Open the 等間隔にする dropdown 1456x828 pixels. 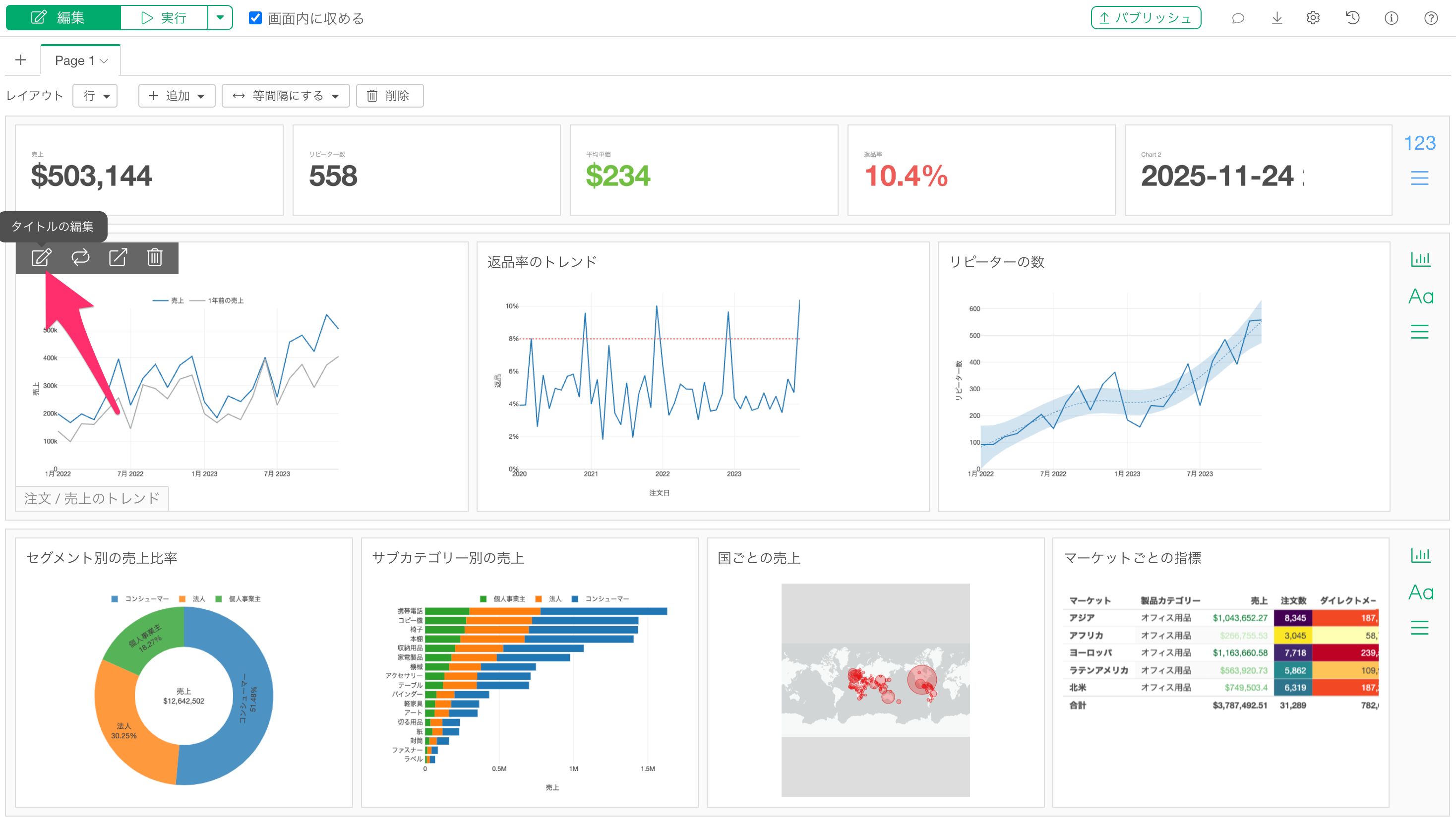point(286,96)
